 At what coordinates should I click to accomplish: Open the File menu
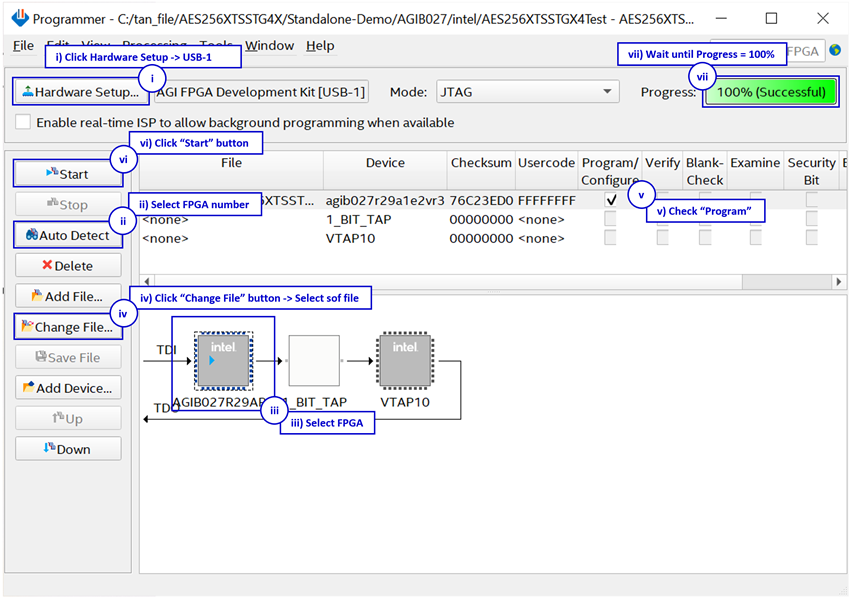[23, 46]
